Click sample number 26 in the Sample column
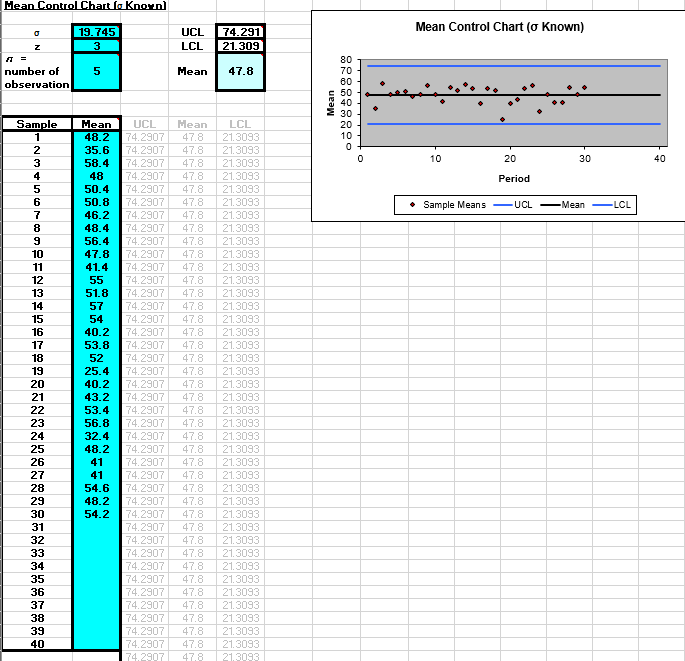This screenshot has width=685, height=661. click(37, 462)
